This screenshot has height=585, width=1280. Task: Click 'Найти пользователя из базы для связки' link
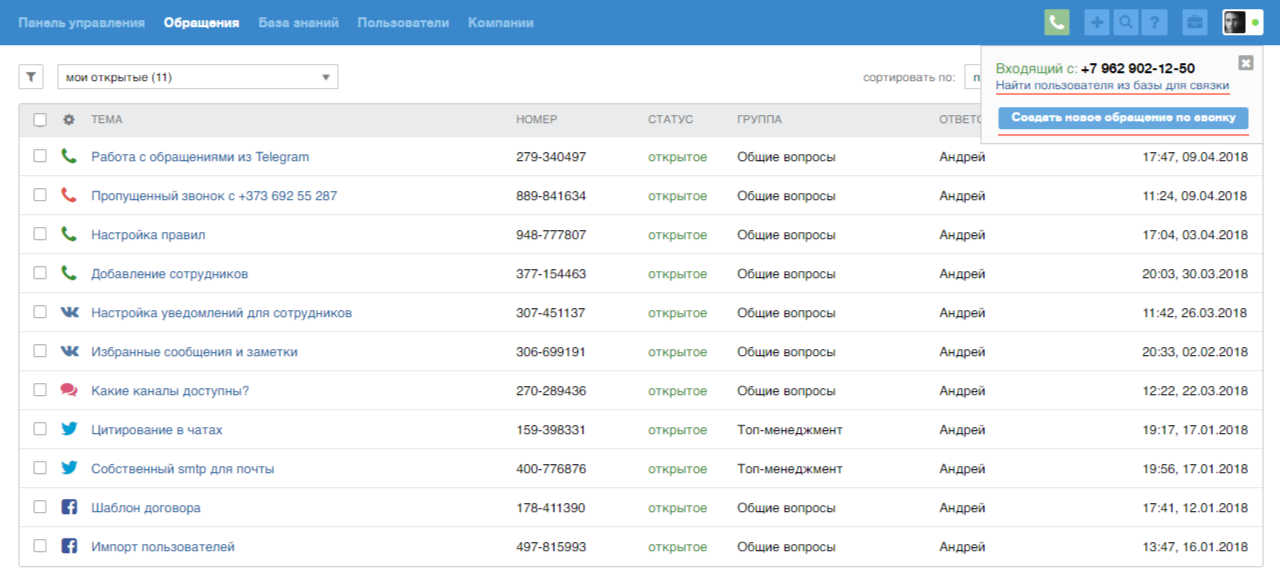tap(1112, 86)
